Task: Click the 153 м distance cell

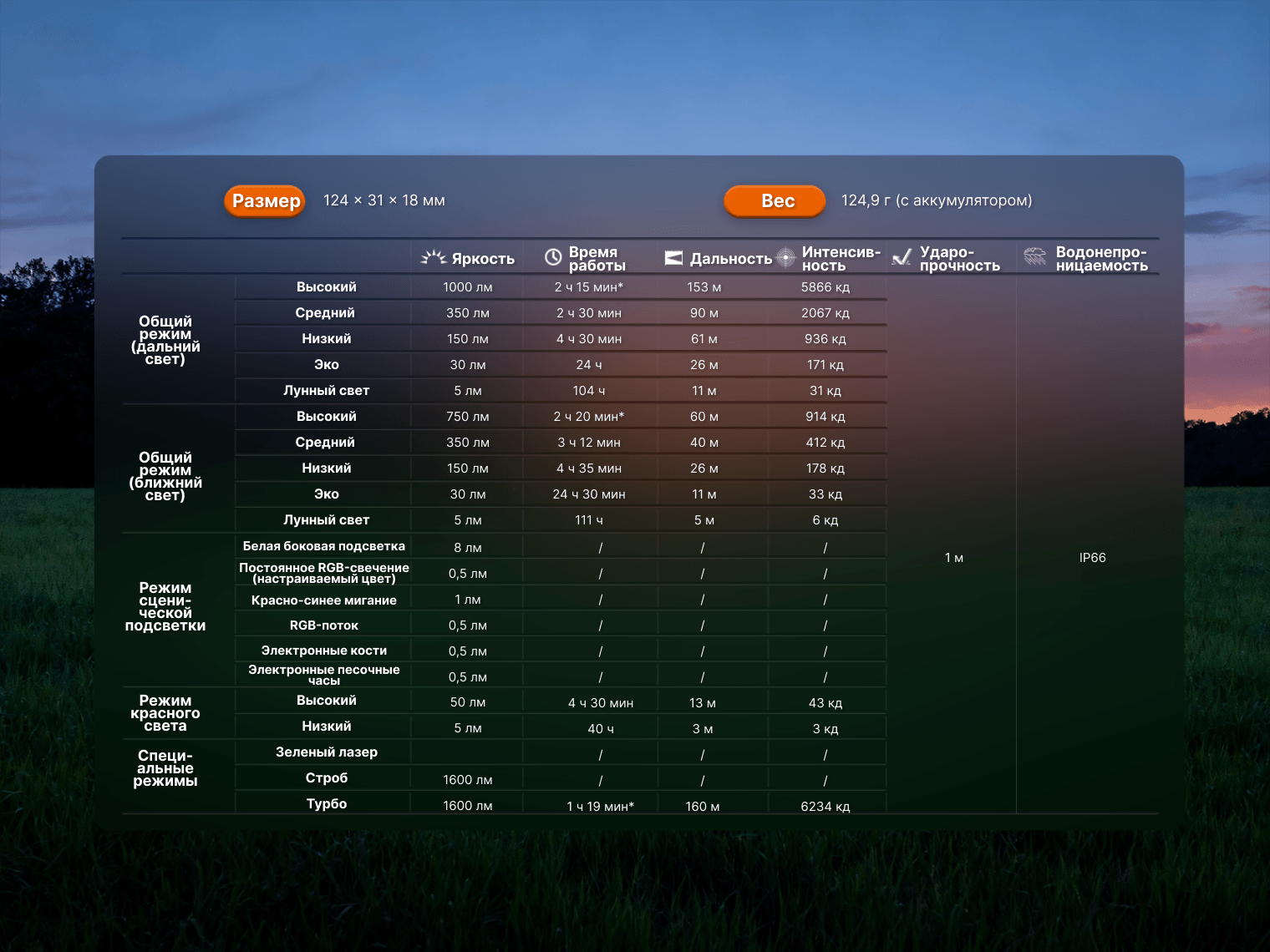Action: [704, 287]
